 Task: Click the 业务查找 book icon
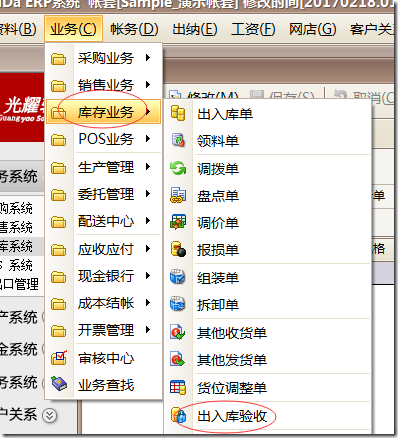pos(59,384)
